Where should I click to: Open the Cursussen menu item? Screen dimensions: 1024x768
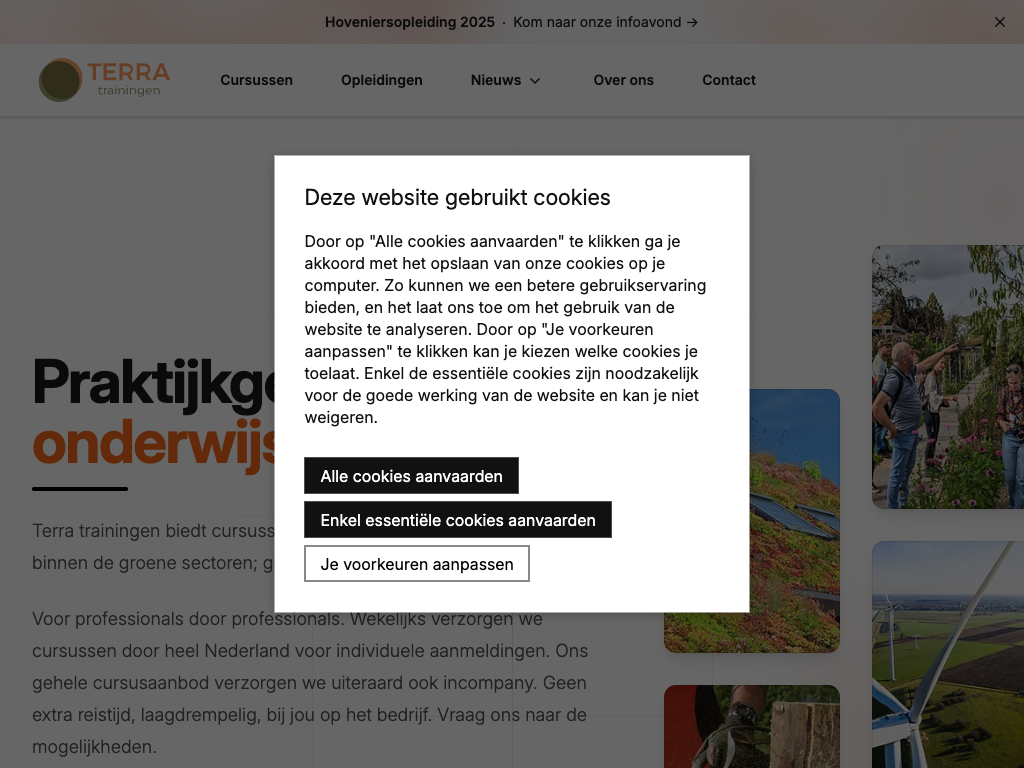(256, 80)
